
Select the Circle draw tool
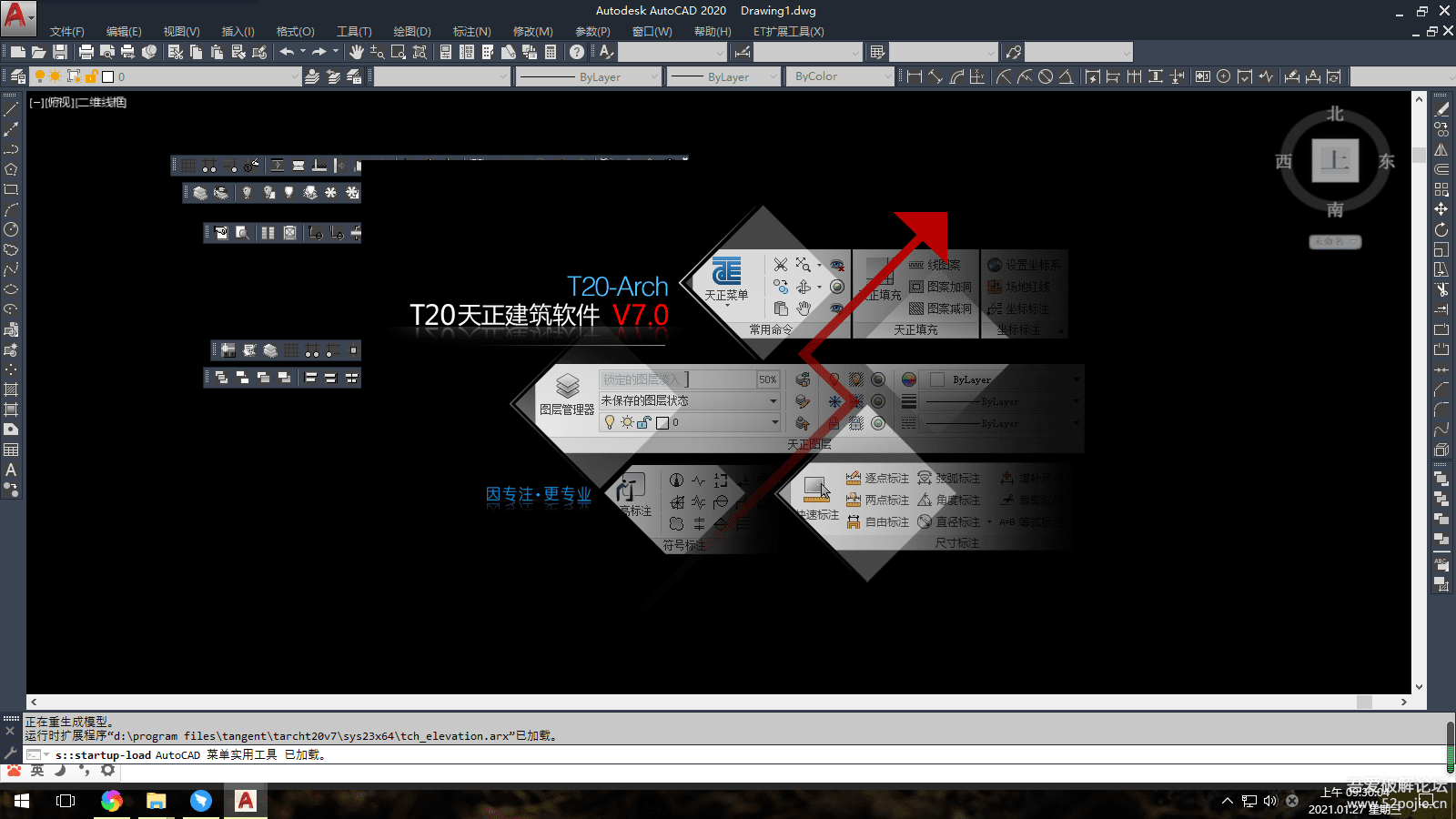(11, 229)
